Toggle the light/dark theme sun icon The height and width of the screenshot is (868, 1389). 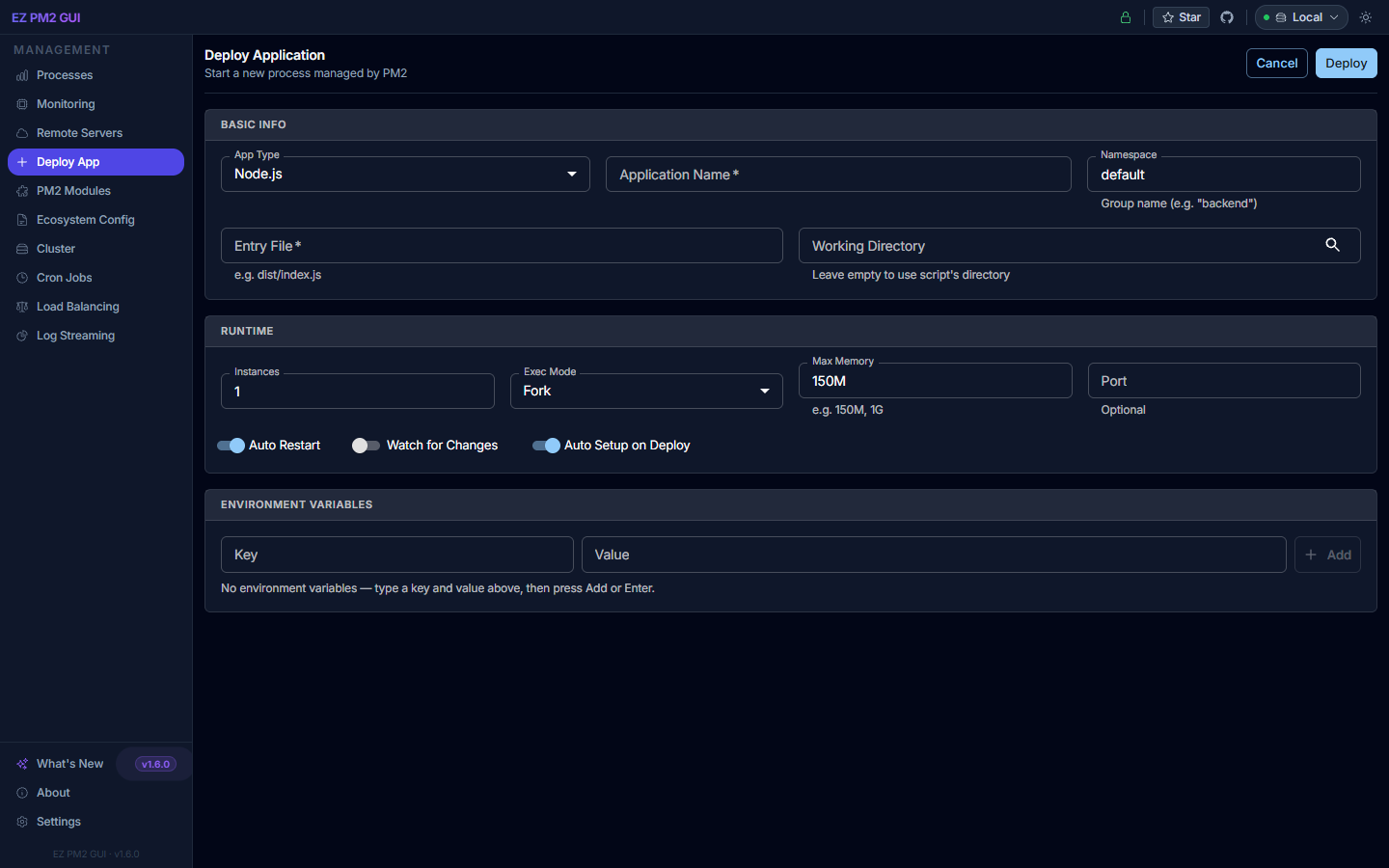tap(1366, 17)
